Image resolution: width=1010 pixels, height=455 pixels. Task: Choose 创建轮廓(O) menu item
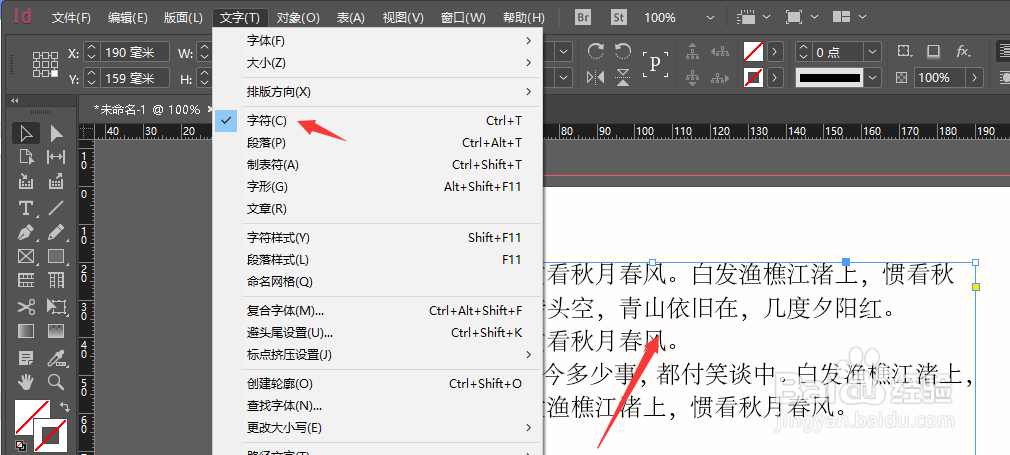(x=377, y=383)
